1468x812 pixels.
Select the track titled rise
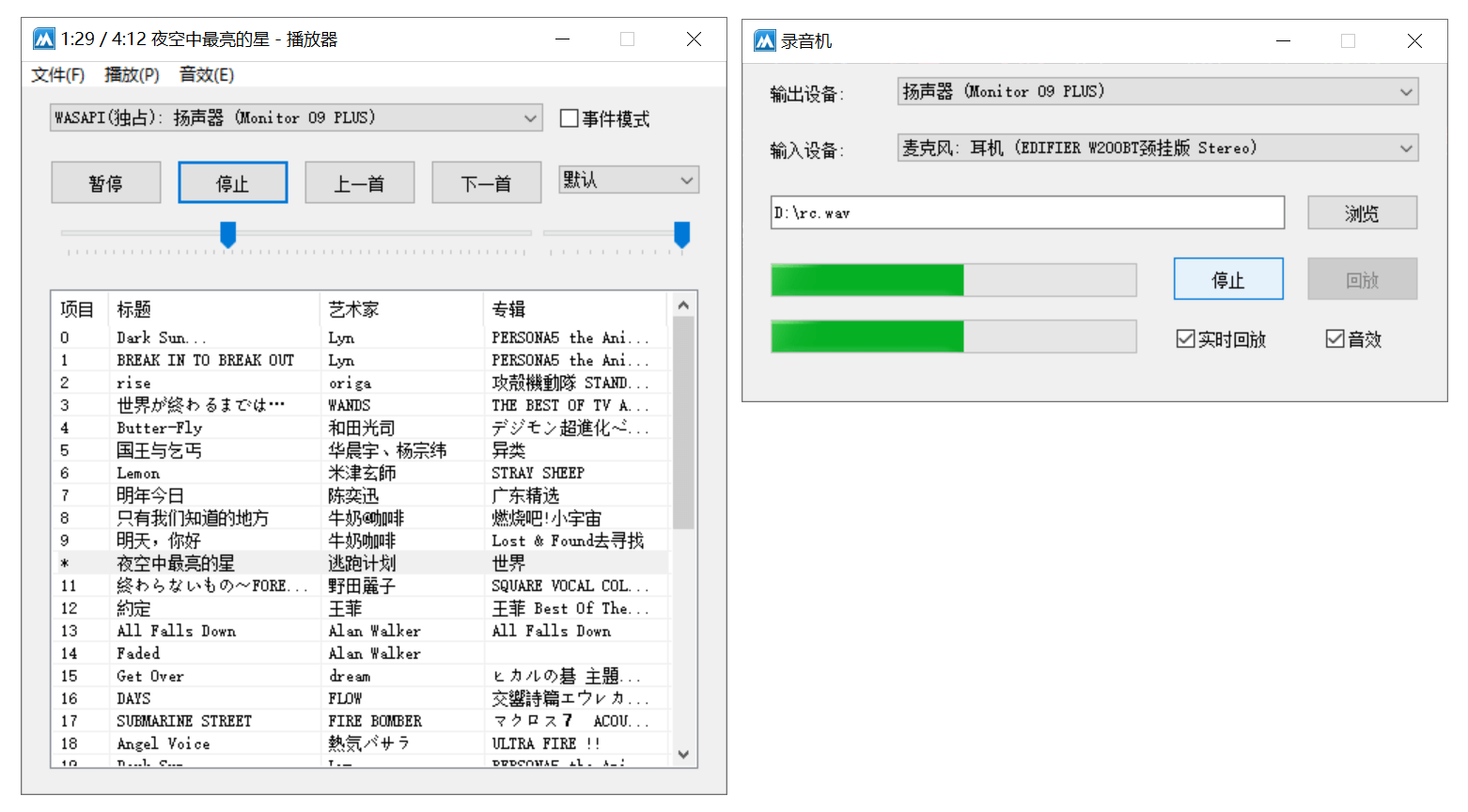click(x=133, y=383)
